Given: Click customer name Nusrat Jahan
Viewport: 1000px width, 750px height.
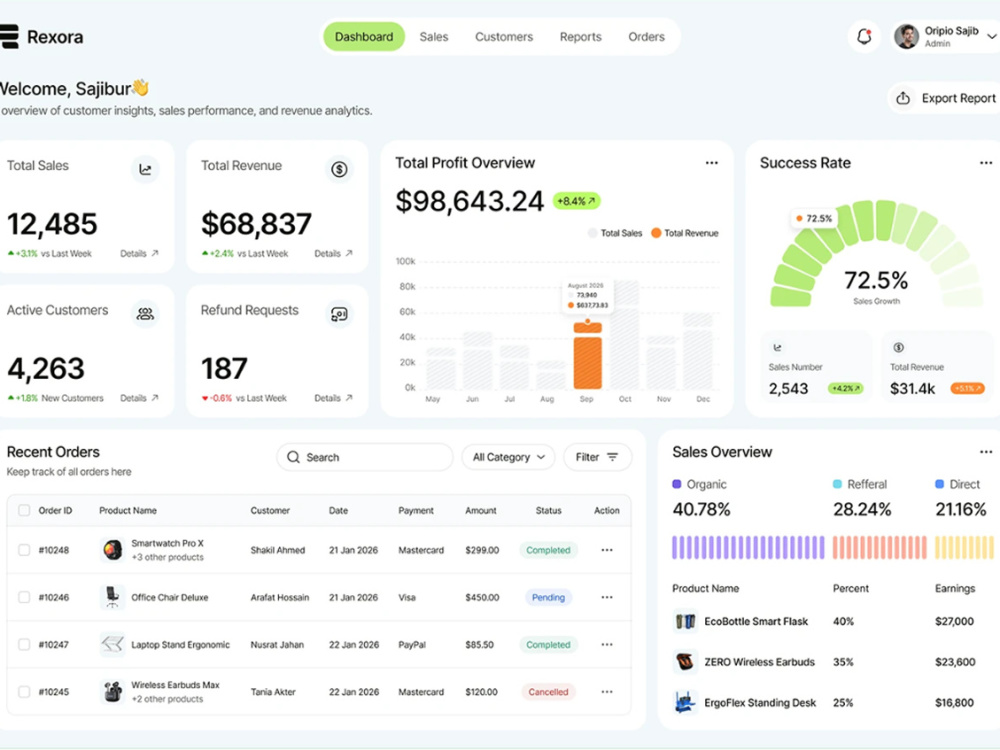Looking at the screenshot, I should (x=277, y=644).
